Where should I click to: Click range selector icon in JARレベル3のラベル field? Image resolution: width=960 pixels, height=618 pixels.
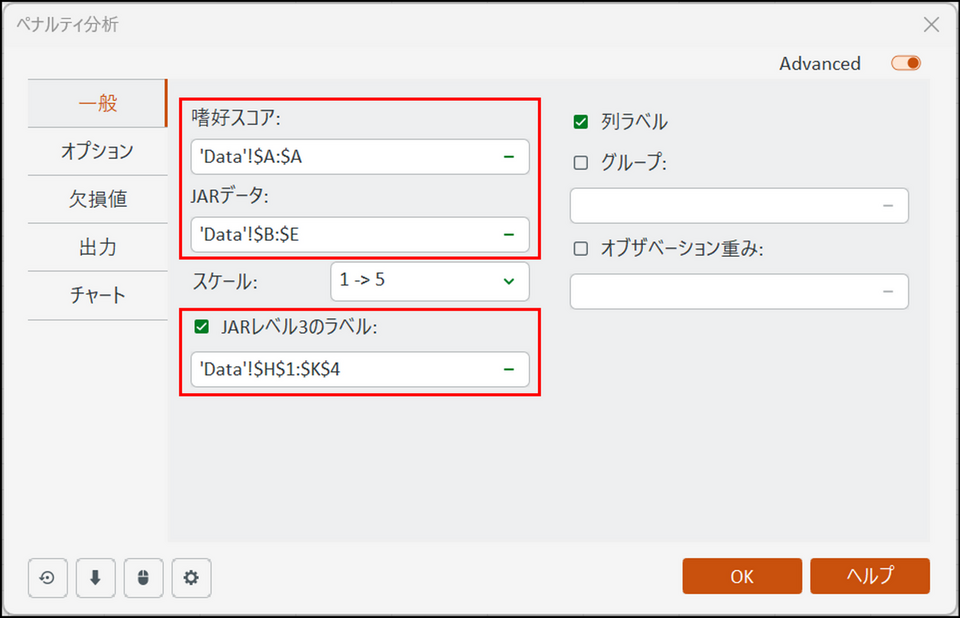tap(509, 370)
